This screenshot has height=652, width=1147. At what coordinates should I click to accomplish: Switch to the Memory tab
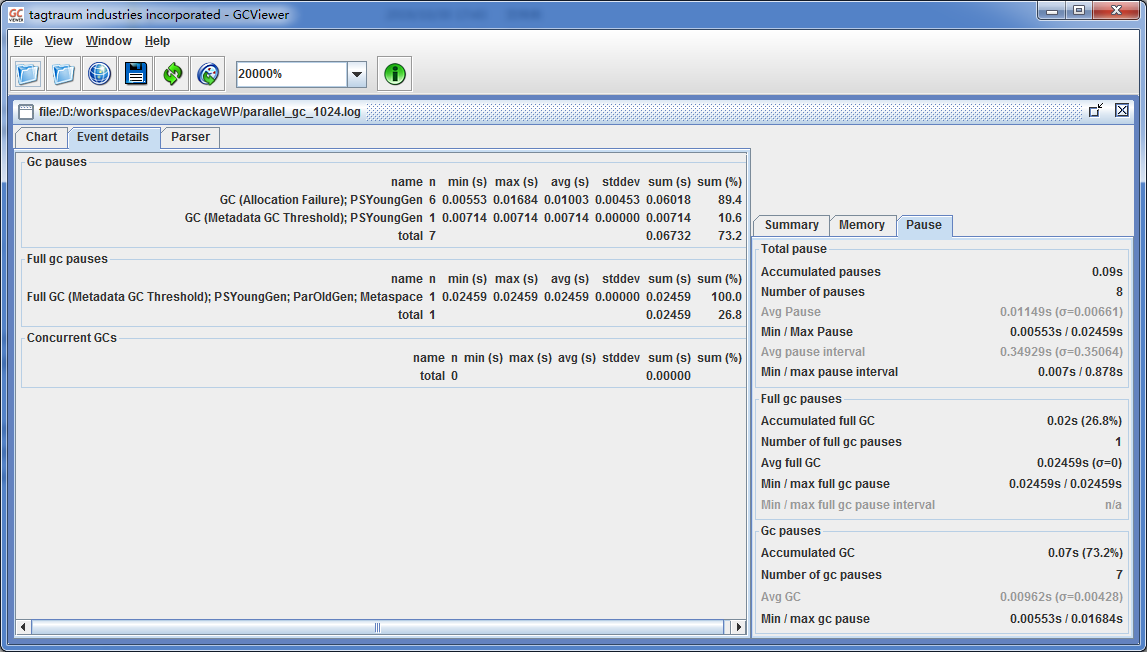(862, 225)
